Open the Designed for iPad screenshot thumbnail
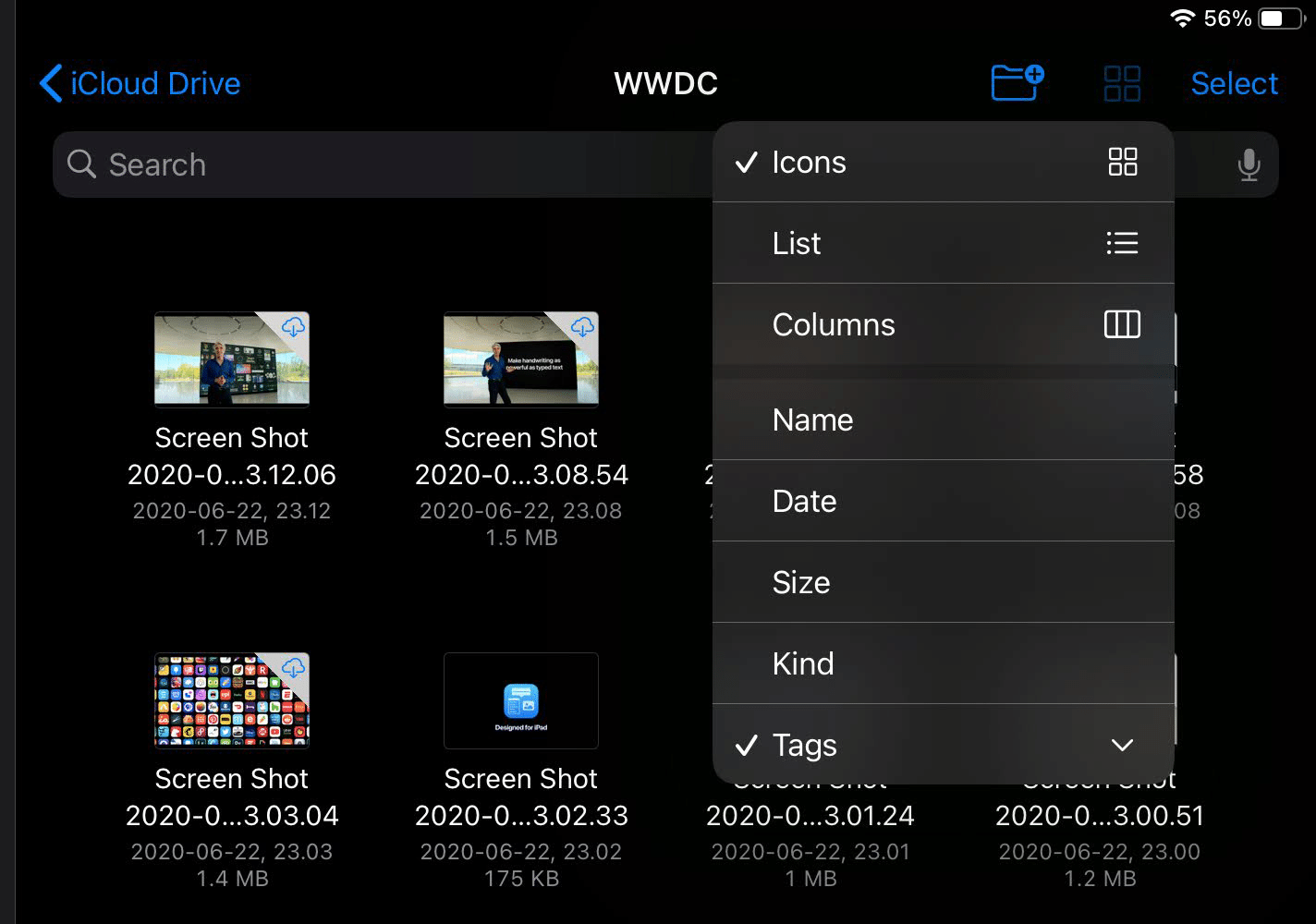This screenshot has width=1316, height=924. click(x=521, y=701)
